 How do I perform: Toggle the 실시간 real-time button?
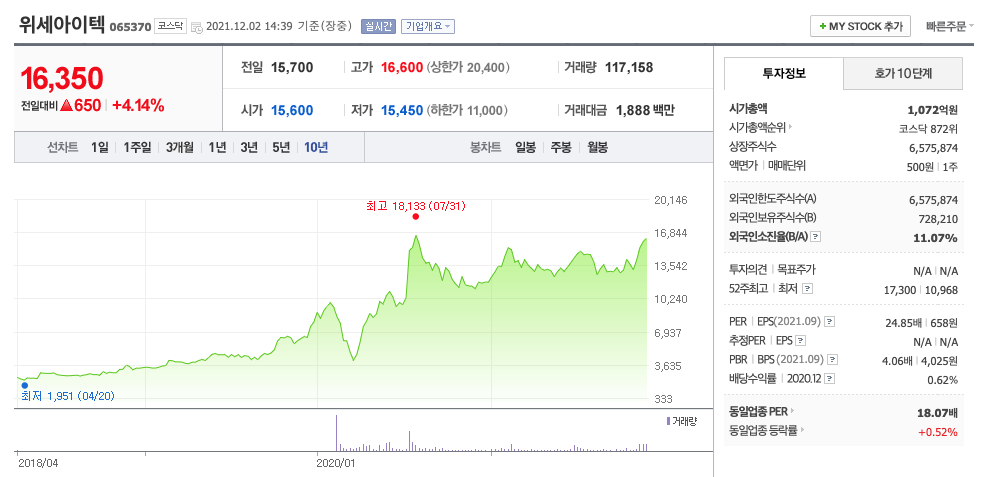point(378,26)
